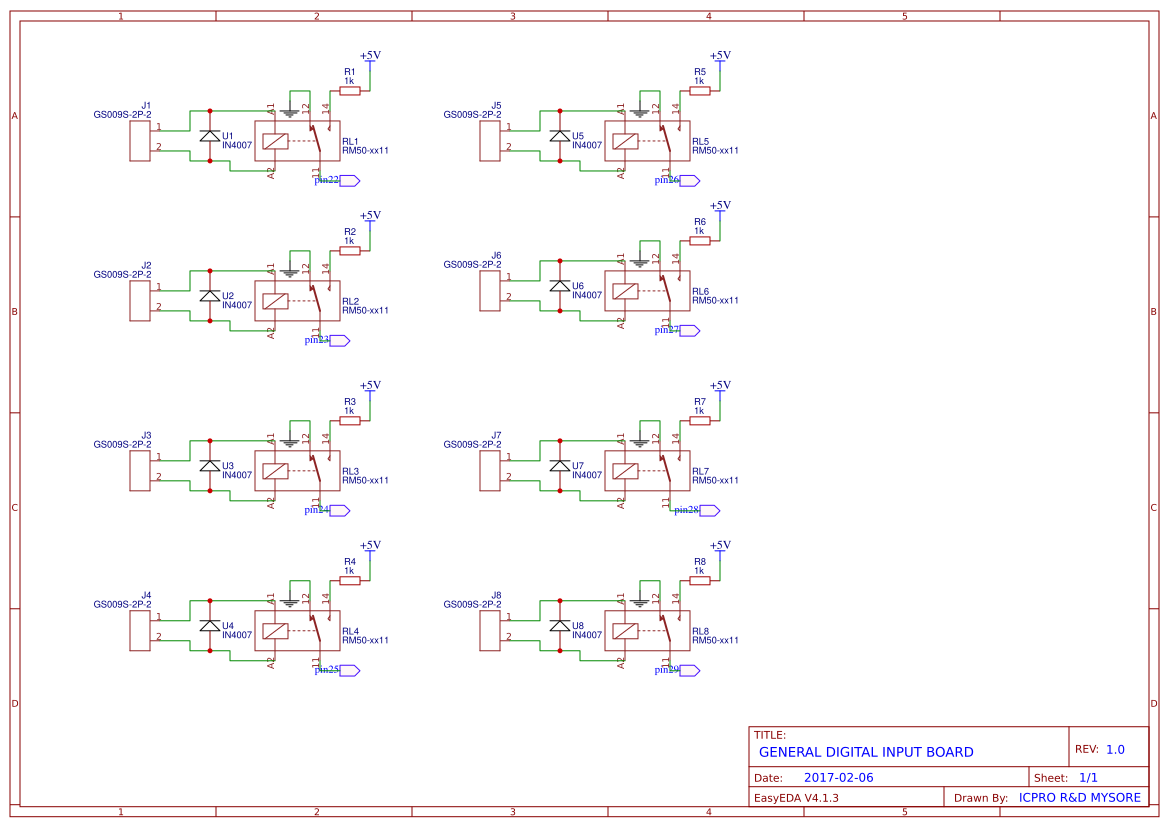Select the date 2017-02-06 in title block

pos(838,776)
